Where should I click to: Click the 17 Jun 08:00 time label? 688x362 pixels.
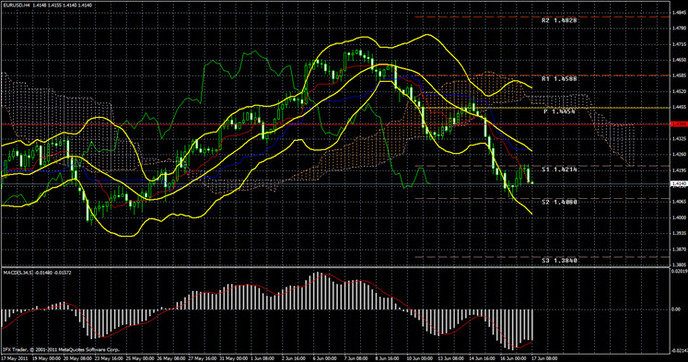point(545,358)
